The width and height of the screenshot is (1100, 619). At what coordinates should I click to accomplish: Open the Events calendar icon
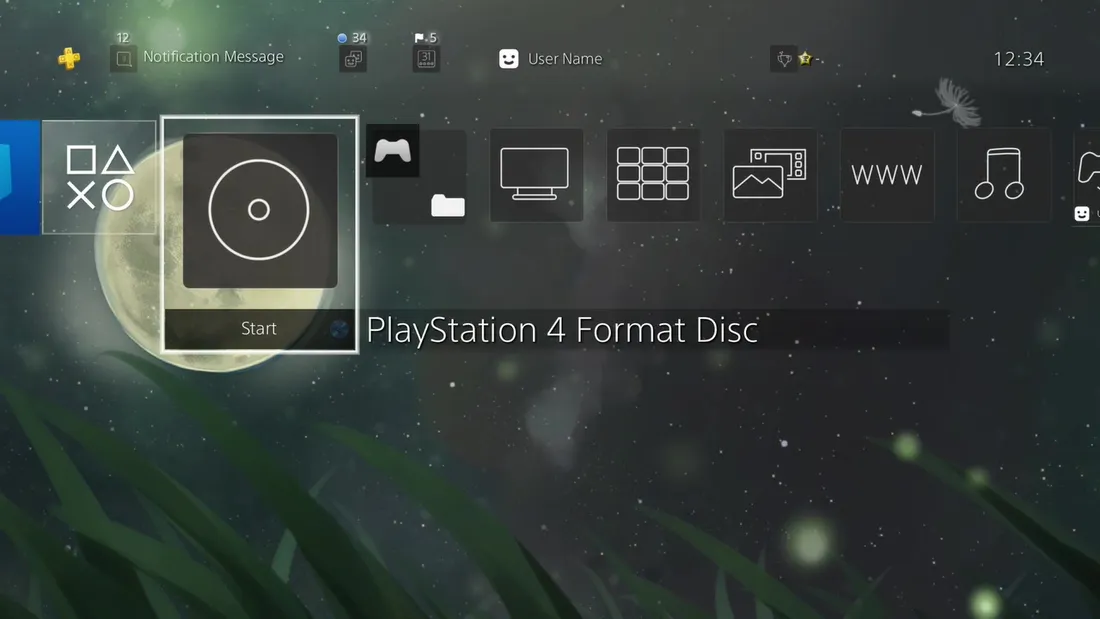426,59
